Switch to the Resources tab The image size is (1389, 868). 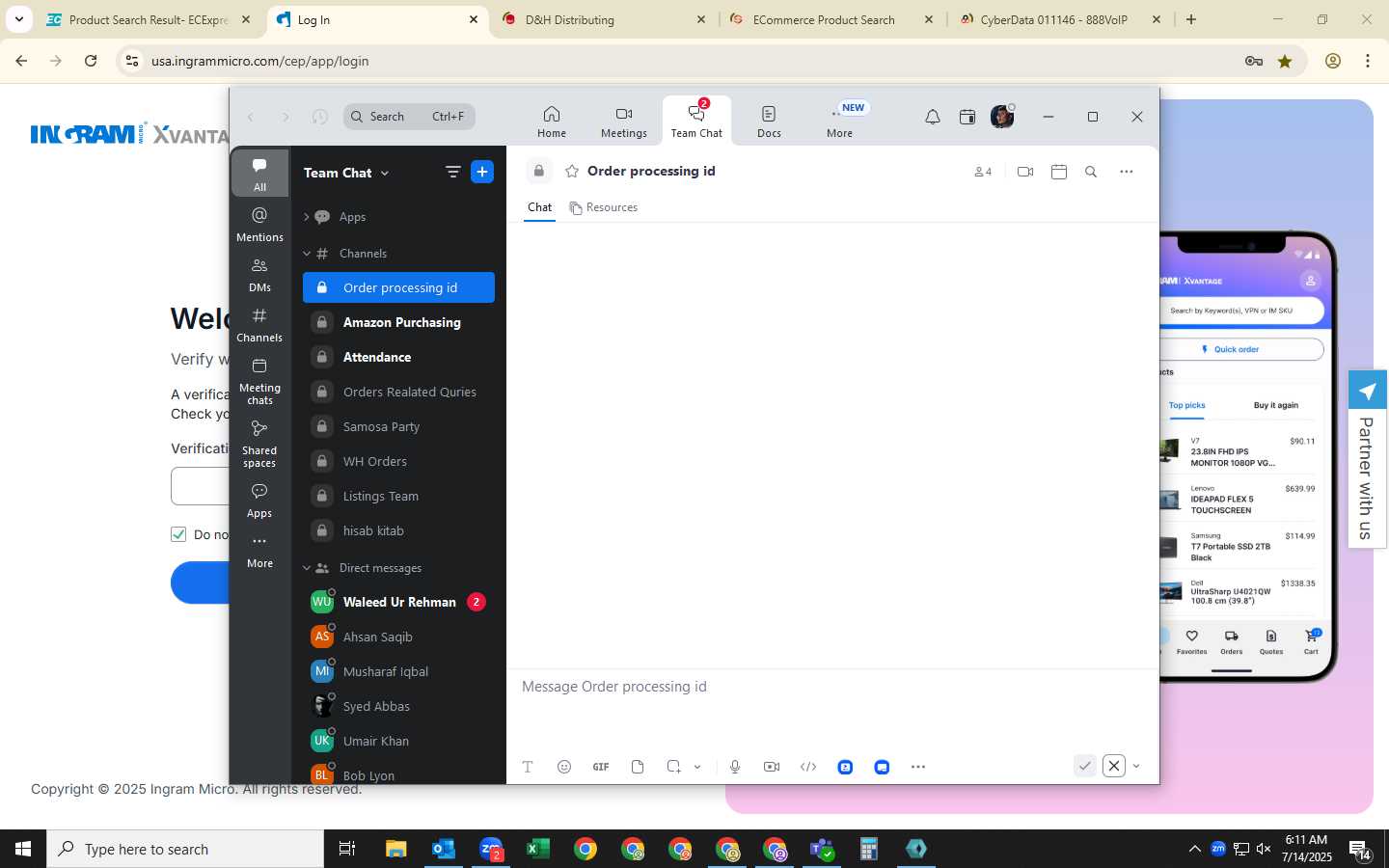603,207
